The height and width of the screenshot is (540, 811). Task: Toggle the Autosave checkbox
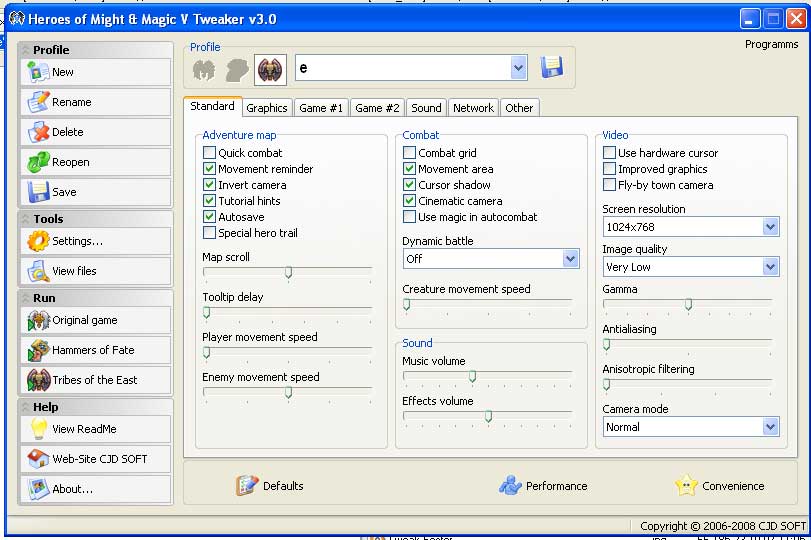(x=209, y=217)
